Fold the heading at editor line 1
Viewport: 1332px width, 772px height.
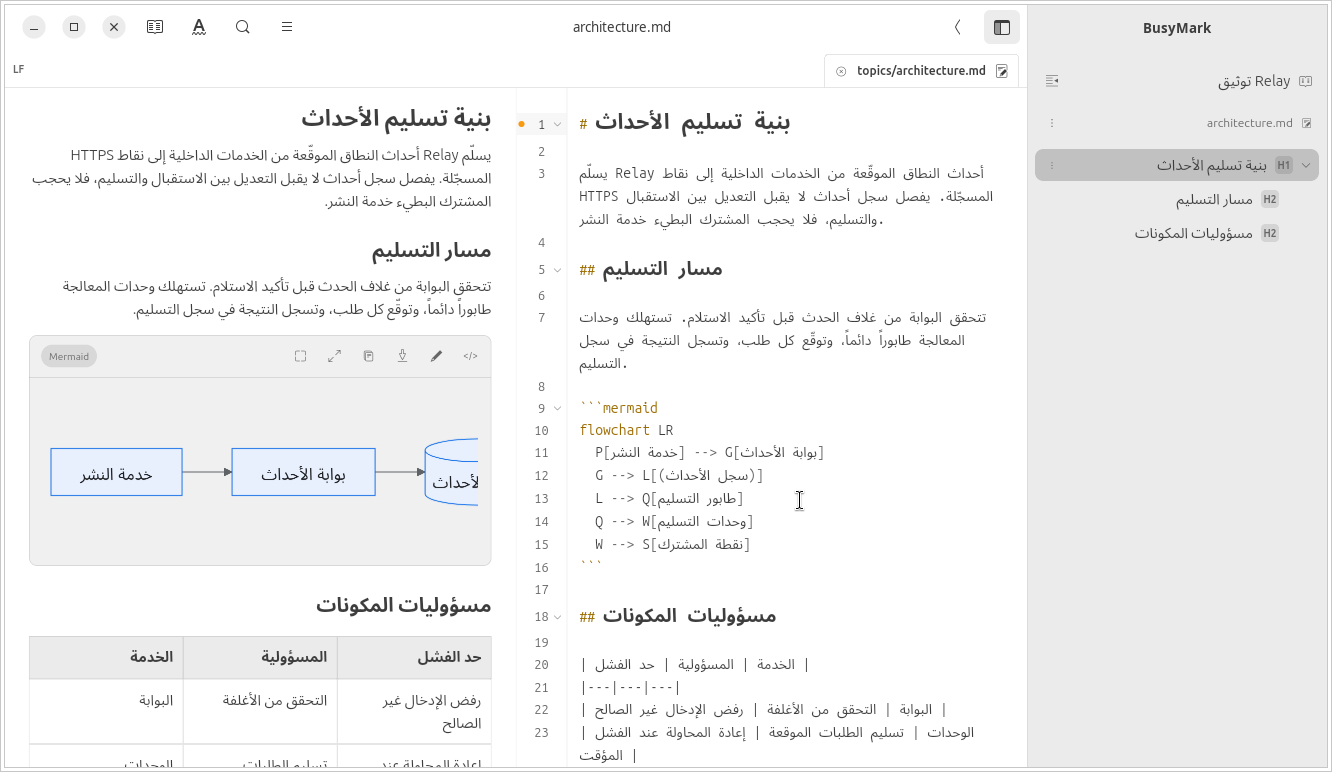(557, 124)
